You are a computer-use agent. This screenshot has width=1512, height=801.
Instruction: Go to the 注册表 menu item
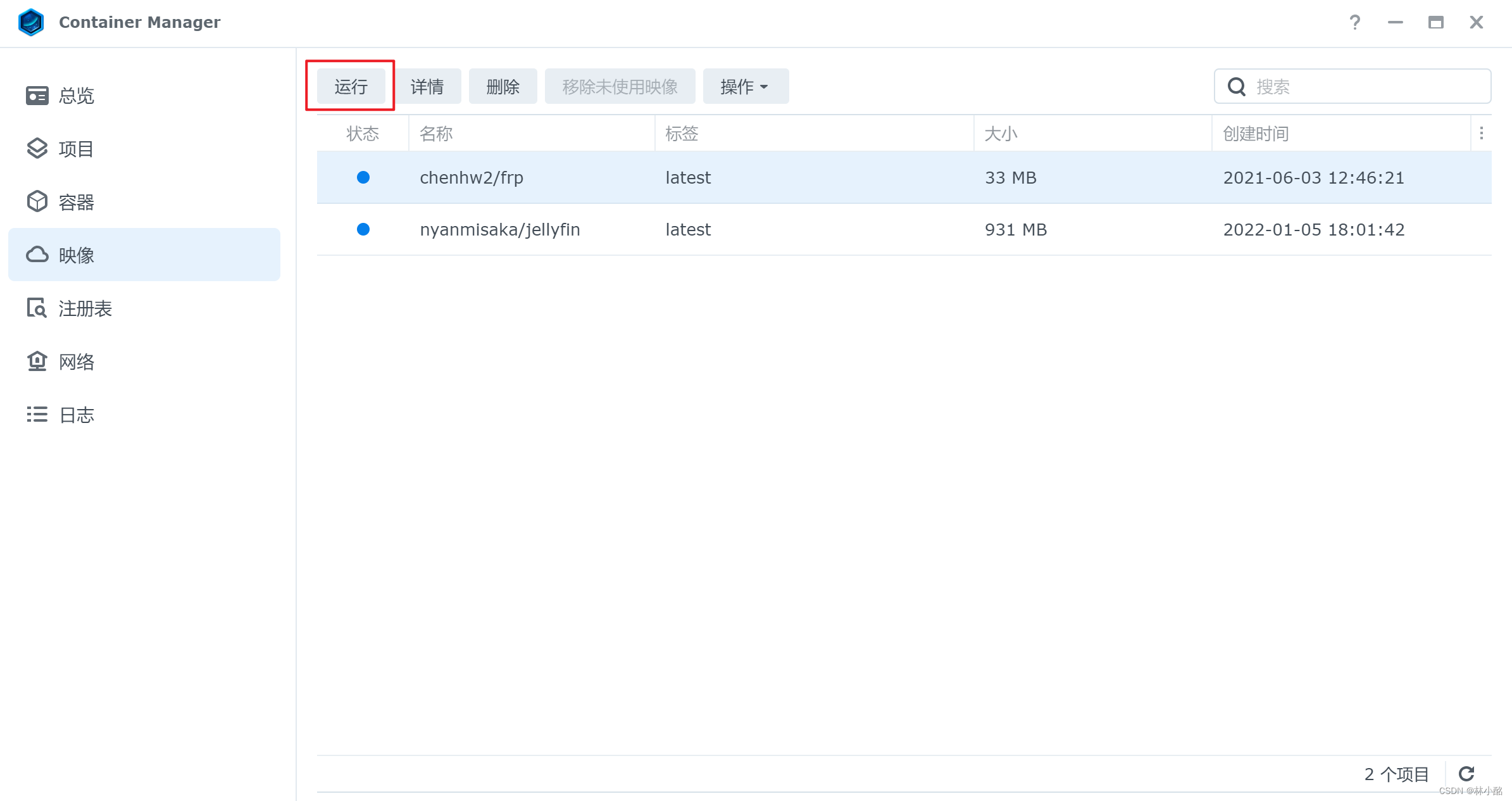tap(144, 308)
